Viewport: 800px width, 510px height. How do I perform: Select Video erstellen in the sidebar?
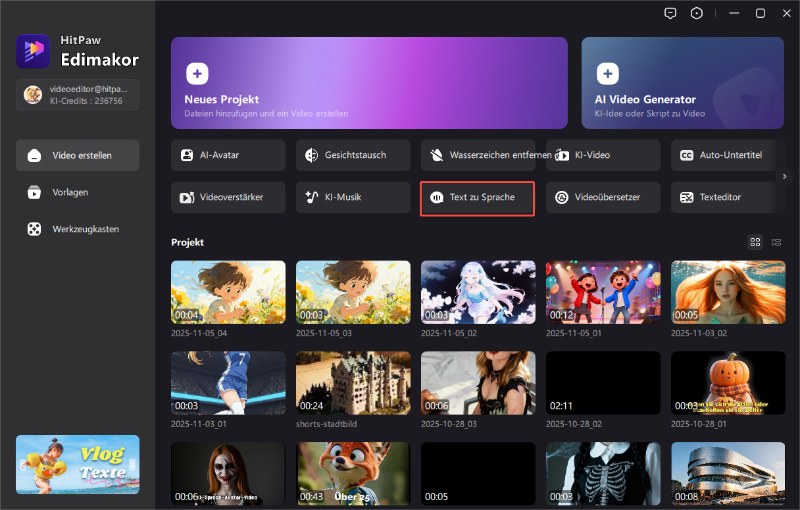[x=78, y=155]
